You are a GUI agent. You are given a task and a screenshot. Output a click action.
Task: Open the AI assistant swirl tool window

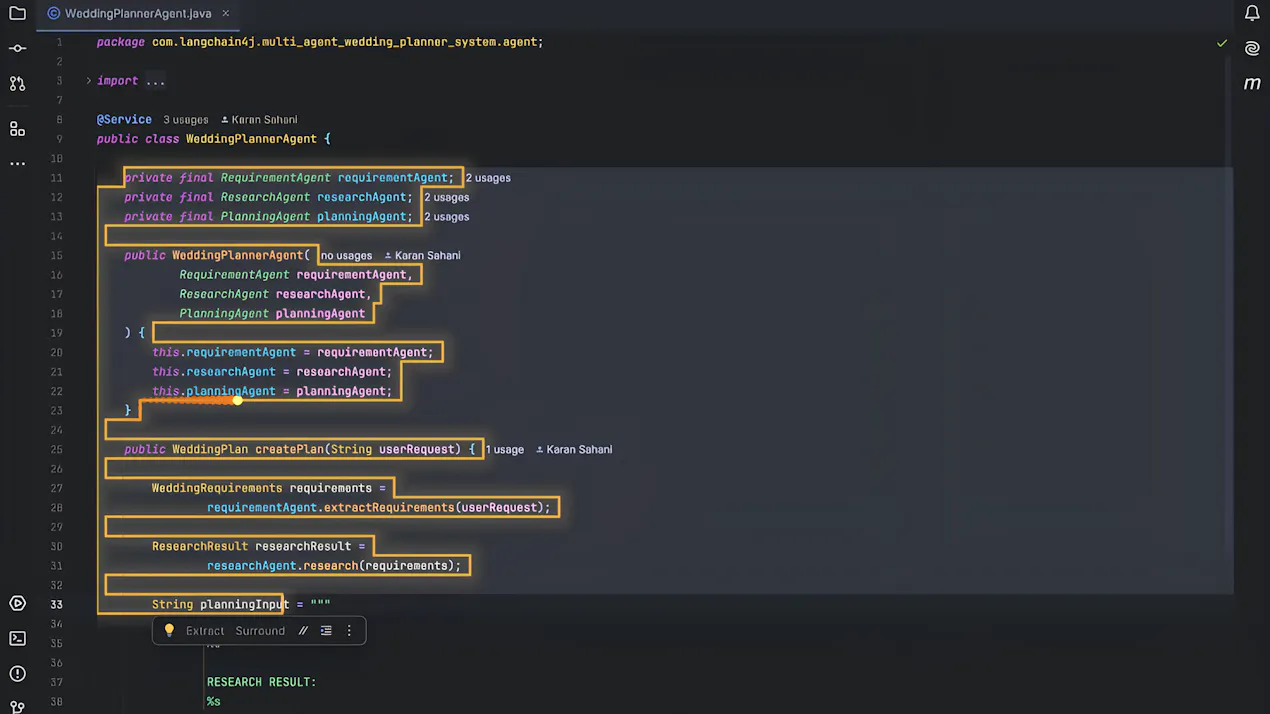tap(1252, 48)
